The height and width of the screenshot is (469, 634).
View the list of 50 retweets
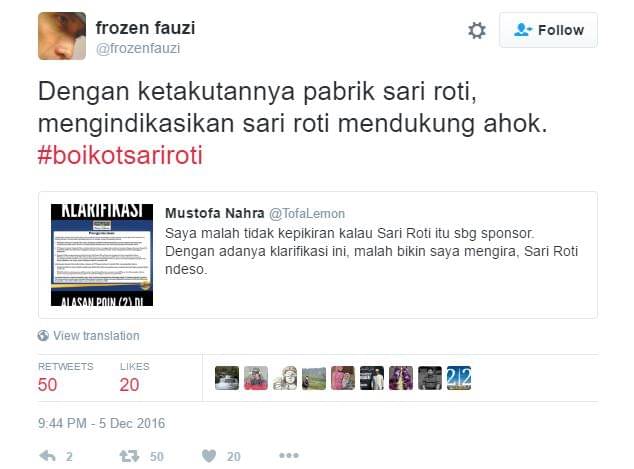click(x=65, y=377)
